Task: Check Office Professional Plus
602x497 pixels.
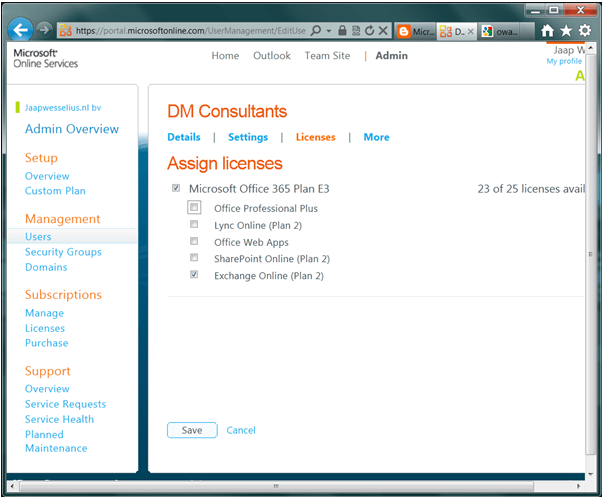Action: 194,207
